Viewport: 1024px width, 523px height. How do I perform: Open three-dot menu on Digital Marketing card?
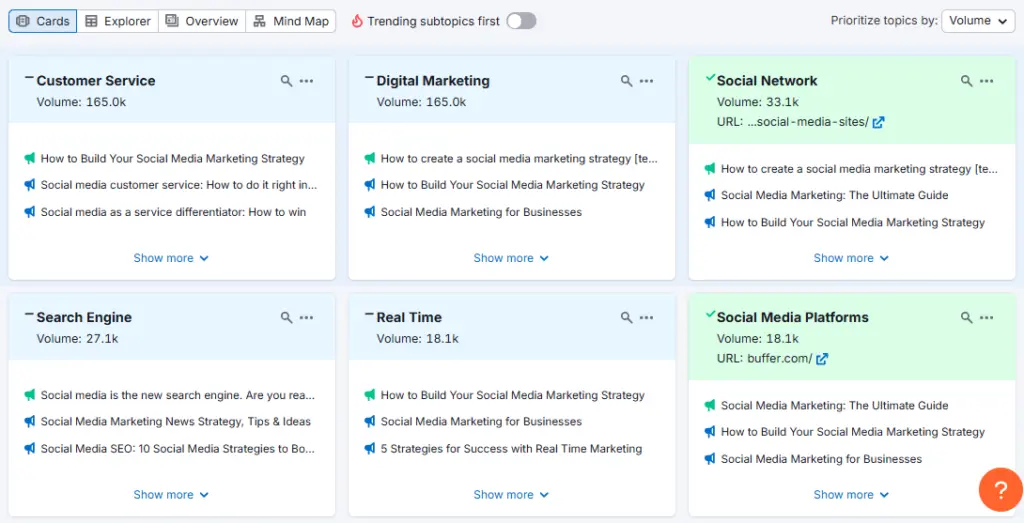tap(647, 81)
